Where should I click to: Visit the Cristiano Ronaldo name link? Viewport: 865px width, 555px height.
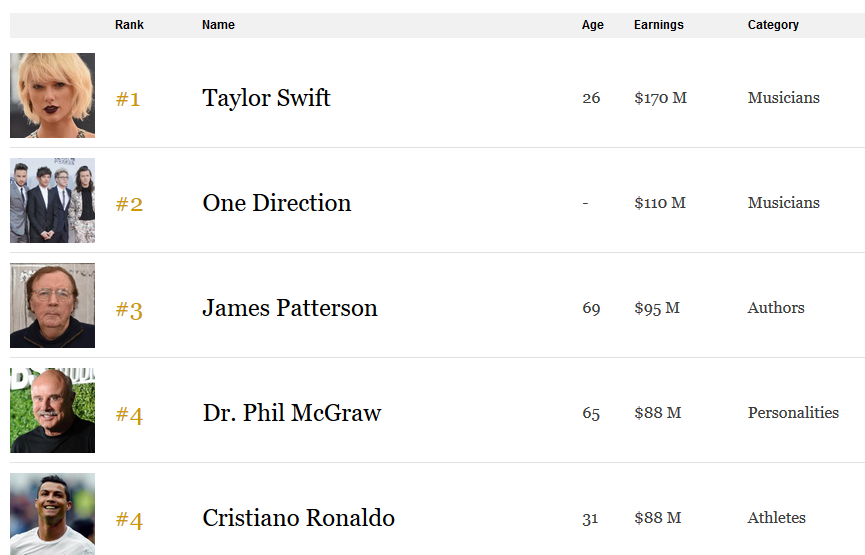[x=298, y=517]
